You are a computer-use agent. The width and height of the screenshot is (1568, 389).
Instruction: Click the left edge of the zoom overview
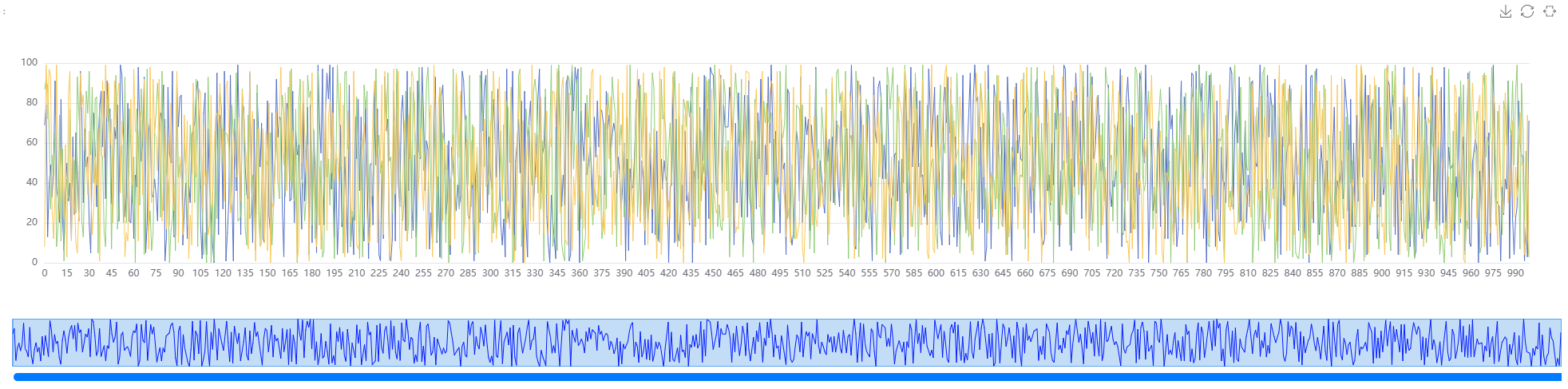tap(14, 343)
